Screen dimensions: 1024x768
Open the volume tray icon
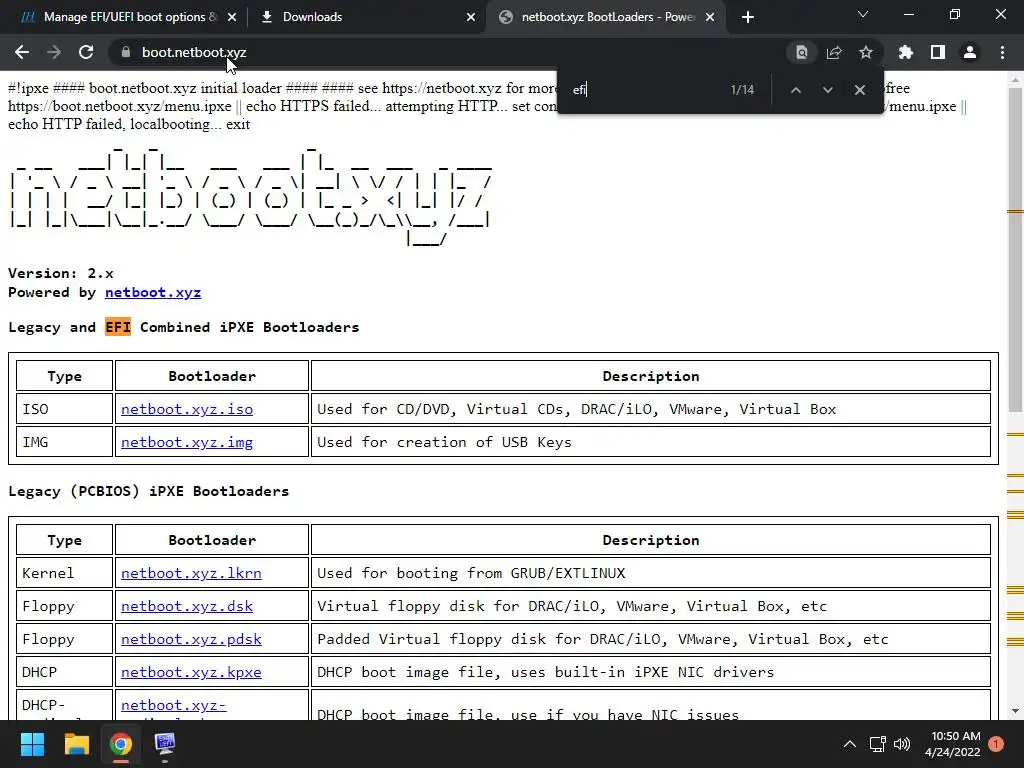click(902, 744)
